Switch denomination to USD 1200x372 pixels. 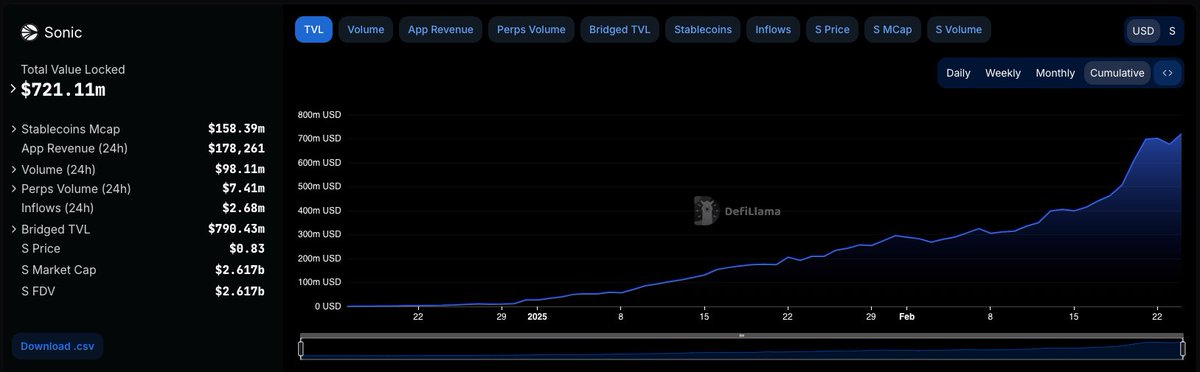(x=1143, y=31)
